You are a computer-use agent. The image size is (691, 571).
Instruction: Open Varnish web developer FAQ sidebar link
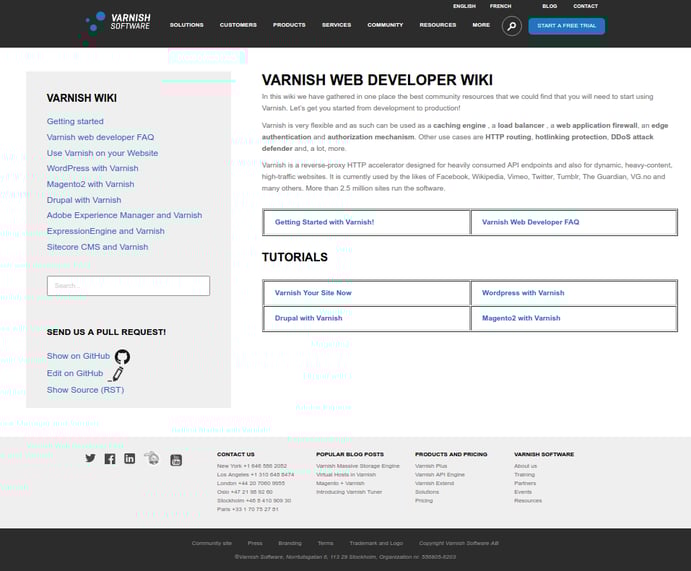(x=100, y=137)
